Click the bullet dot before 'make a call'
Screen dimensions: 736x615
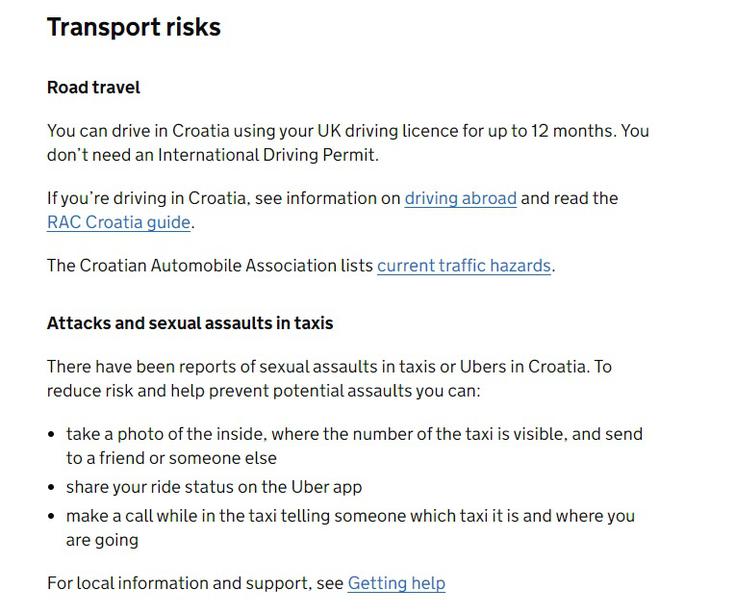(x=52, y=516)
